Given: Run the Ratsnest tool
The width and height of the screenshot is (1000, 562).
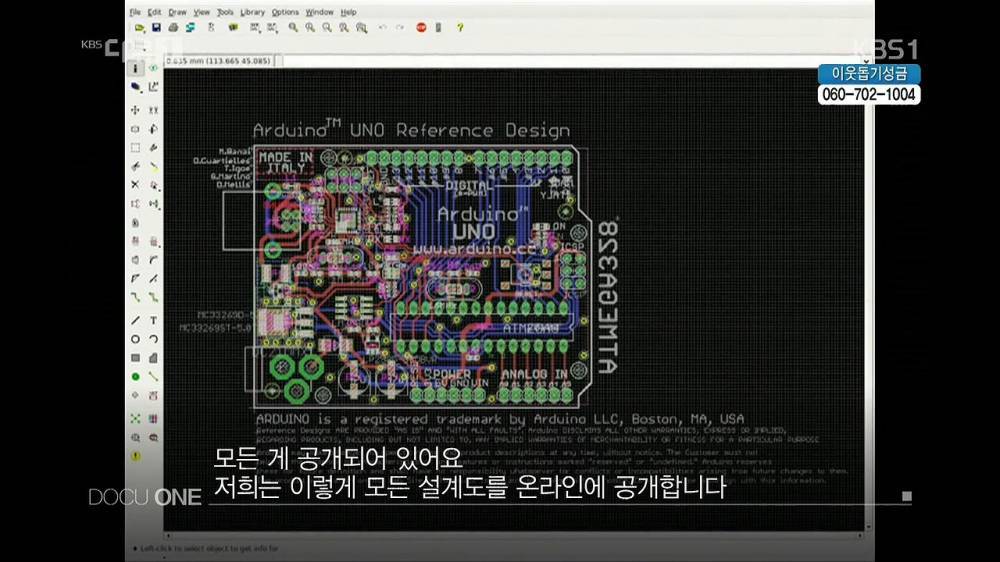Looking at the screenshot, I should pyautogui.click(x=135, y=418).
